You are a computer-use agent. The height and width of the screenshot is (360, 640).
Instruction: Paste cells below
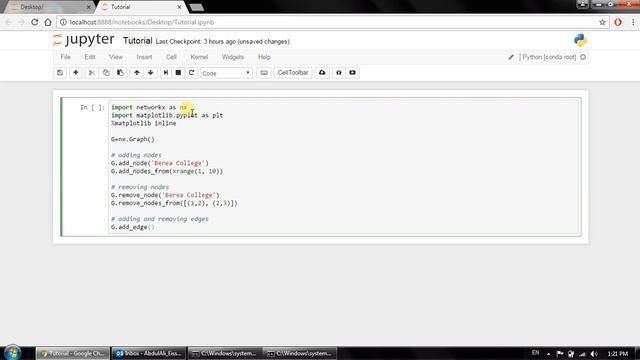120,73
